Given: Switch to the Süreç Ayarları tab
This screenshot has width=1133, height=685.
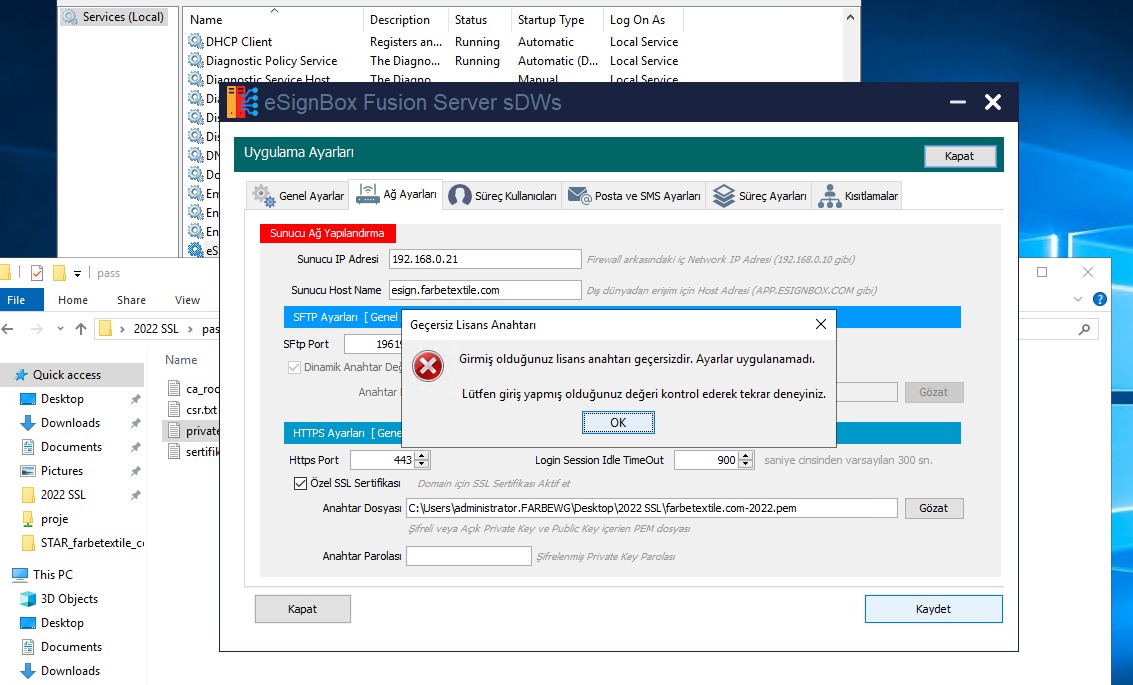Looking at the screenshot, I should 759,196.
